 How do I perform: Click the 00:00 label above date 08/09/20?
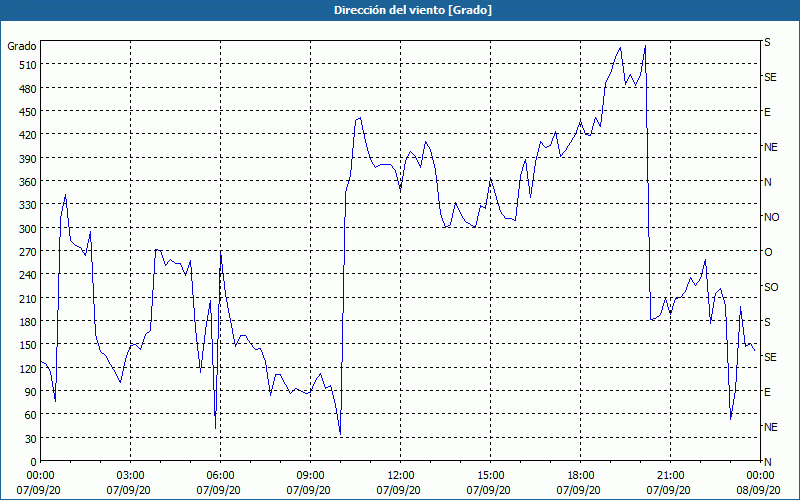click(760, 476)
